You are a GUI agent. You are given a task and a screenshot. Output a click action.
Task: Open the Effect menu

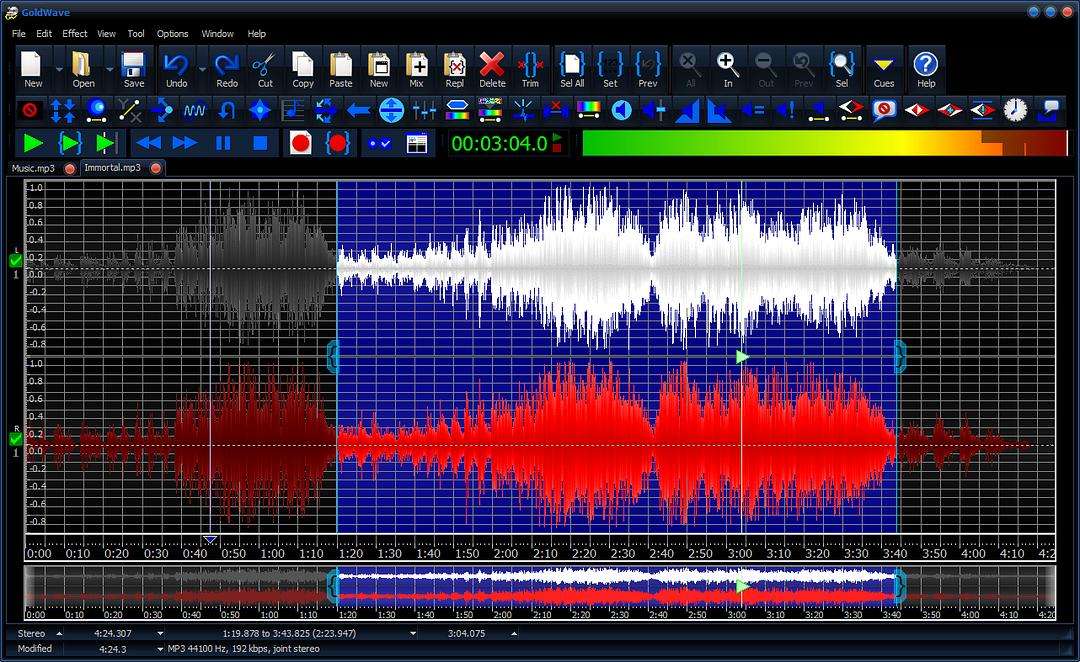click(x=75, y=34)
